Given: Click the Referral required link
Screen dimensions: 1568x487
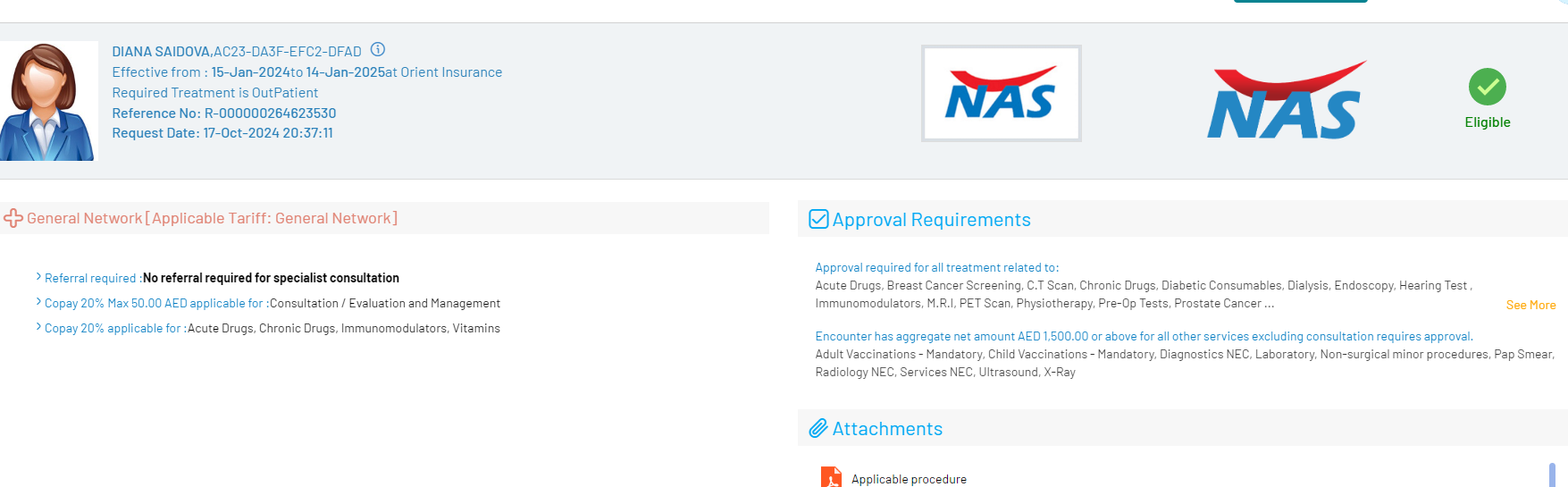Looking at the screenshot, I should (x=93, y=278).
